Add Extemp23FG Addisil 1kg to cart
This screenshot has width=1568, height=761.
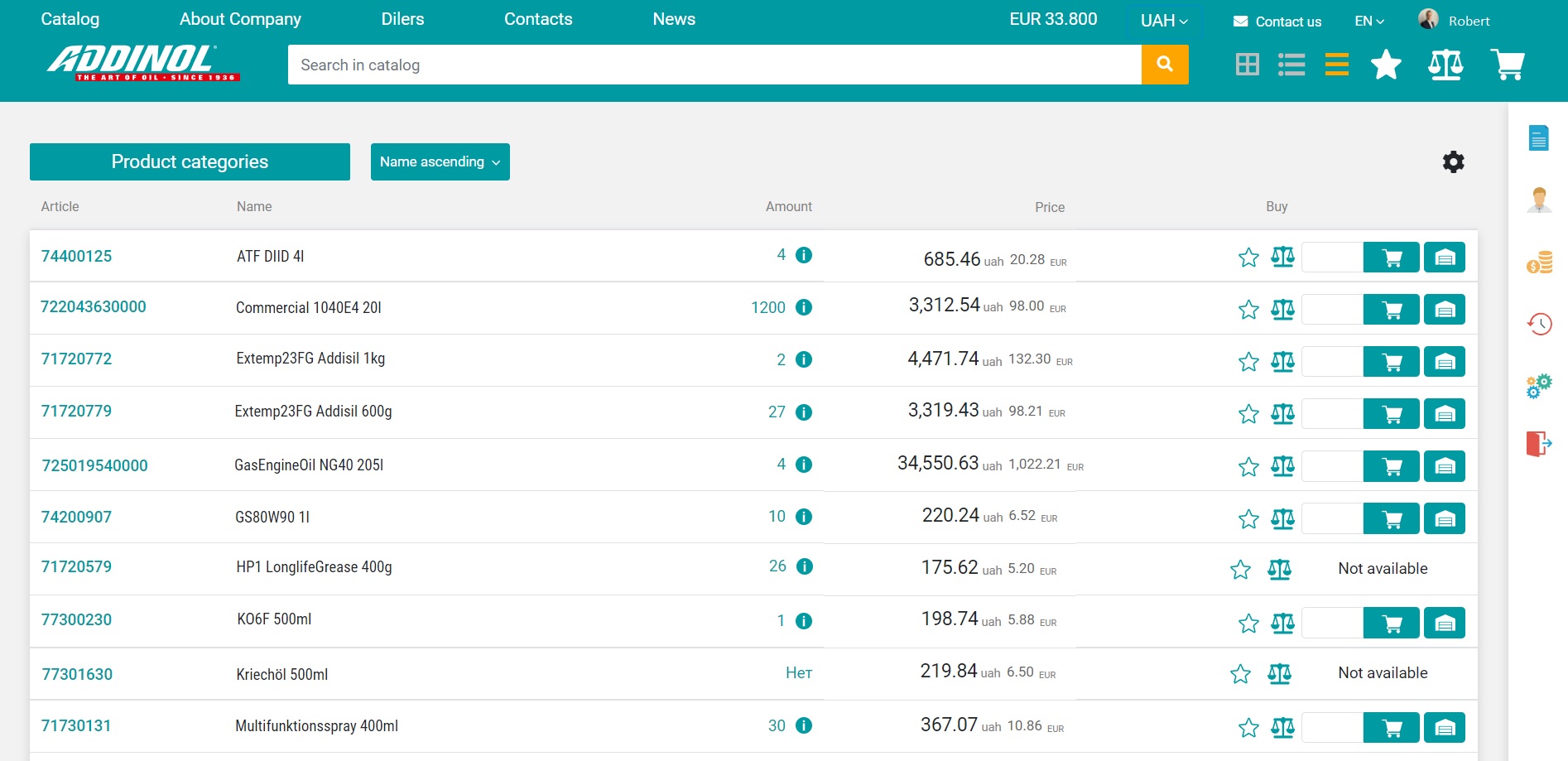click(x=1392, y=362)
